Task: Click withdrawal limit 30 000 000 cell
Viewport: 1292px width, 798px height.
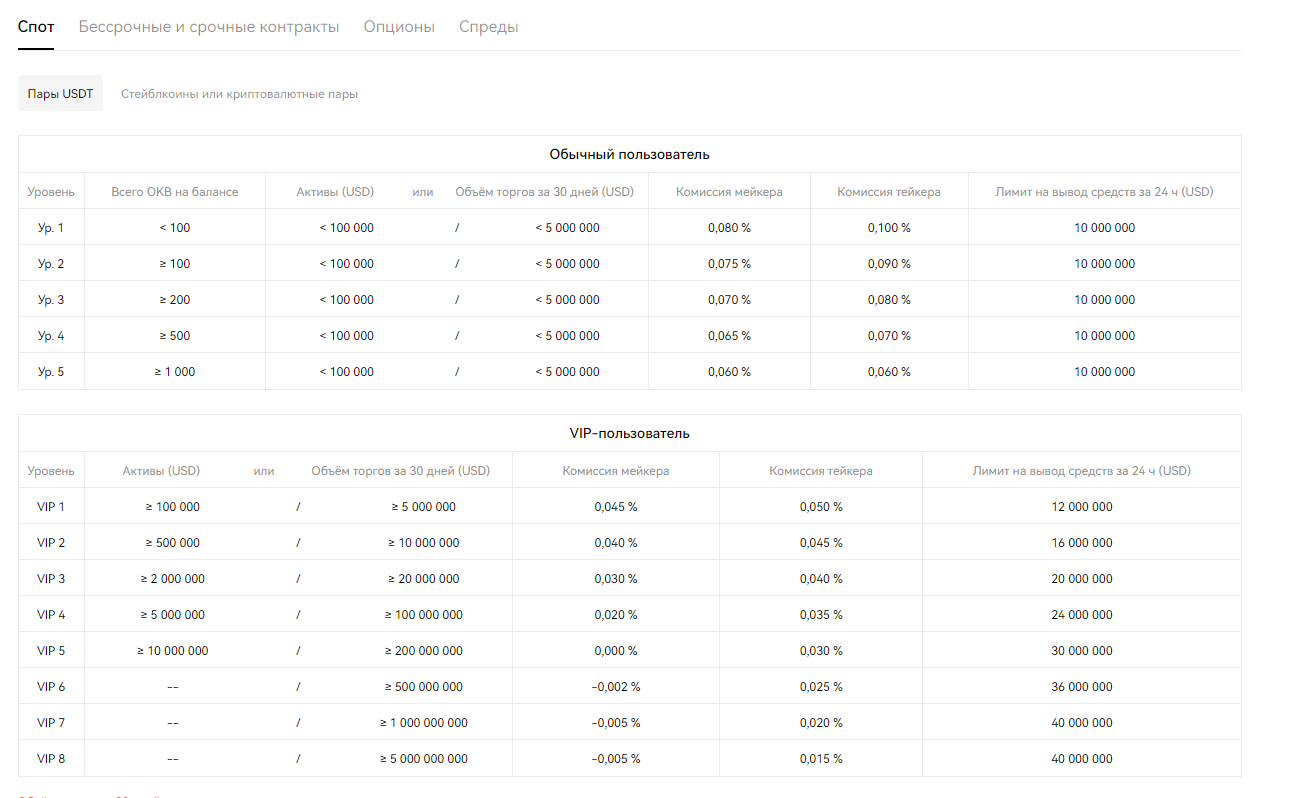Action: click(1082, 651)
